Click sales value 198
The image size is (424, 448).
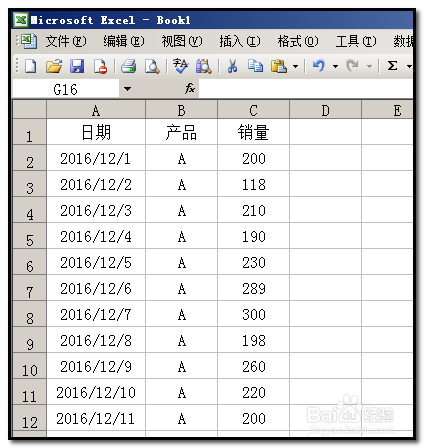tap(253, 340)
